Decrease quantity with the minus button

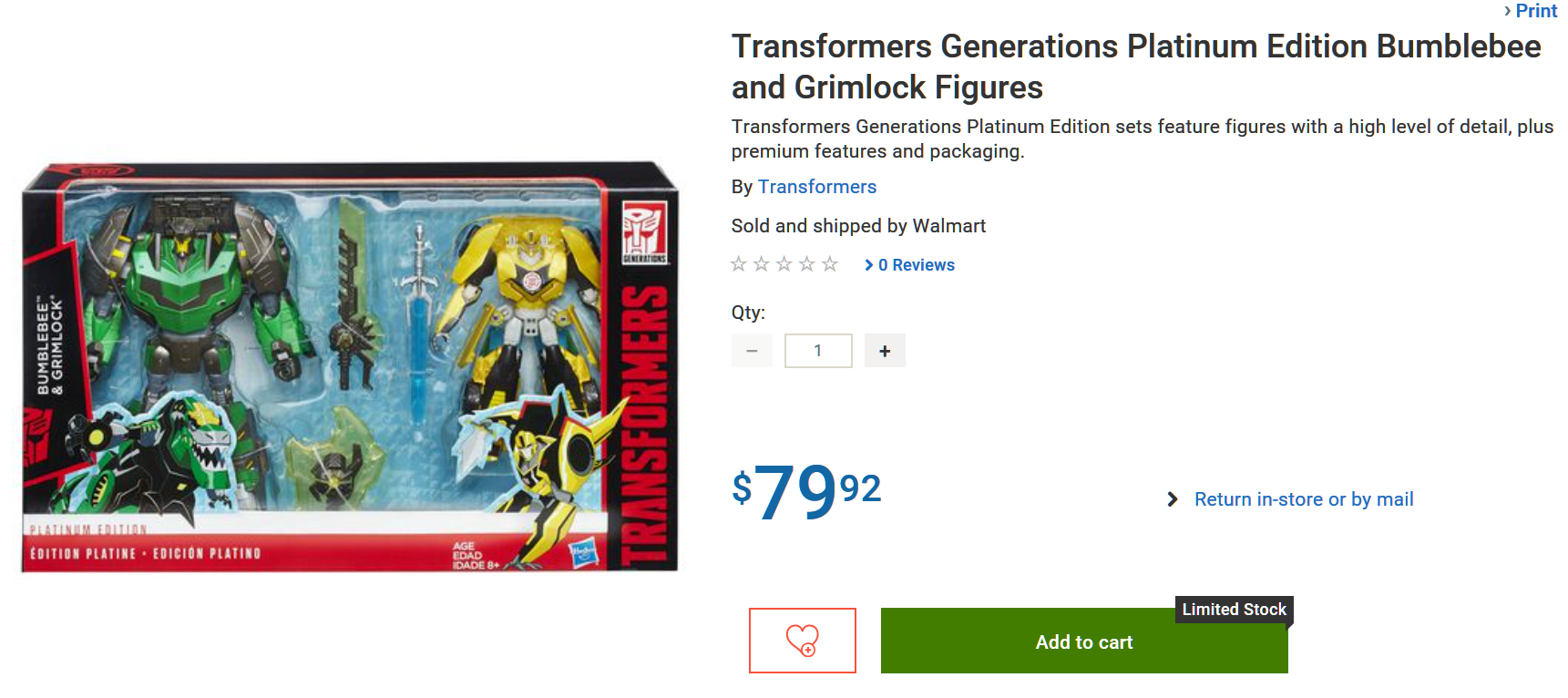(x=752, y=351)
